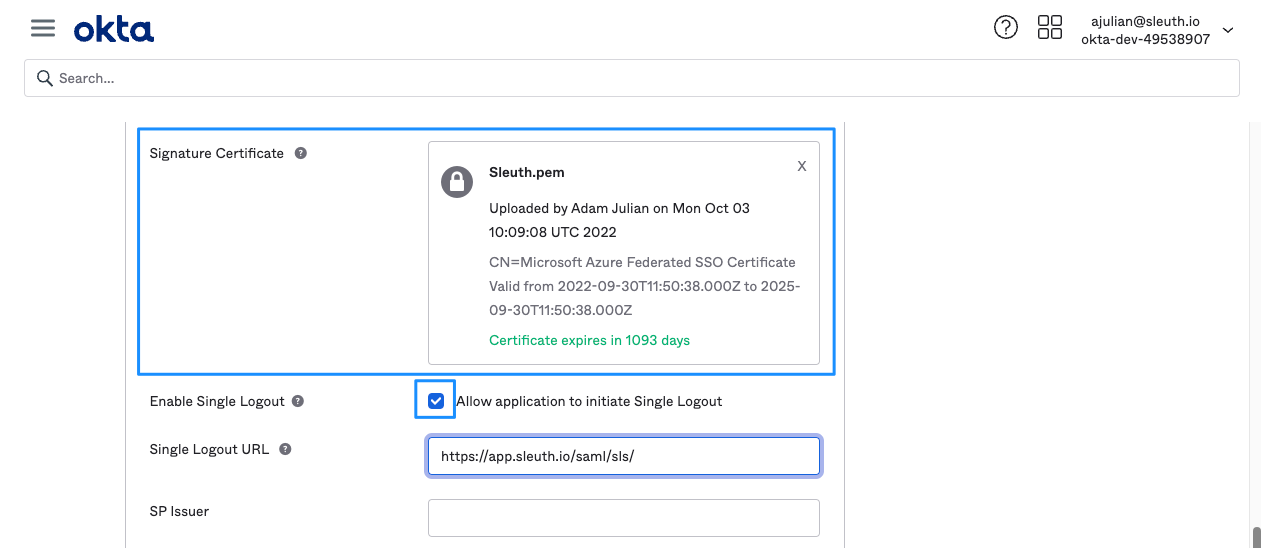The height and width of the screenshot is (548, 1261).
Task: Click the padlock icon on Sleuth.pem certificate
Action: pyautogui.click(x=457, y=181)
